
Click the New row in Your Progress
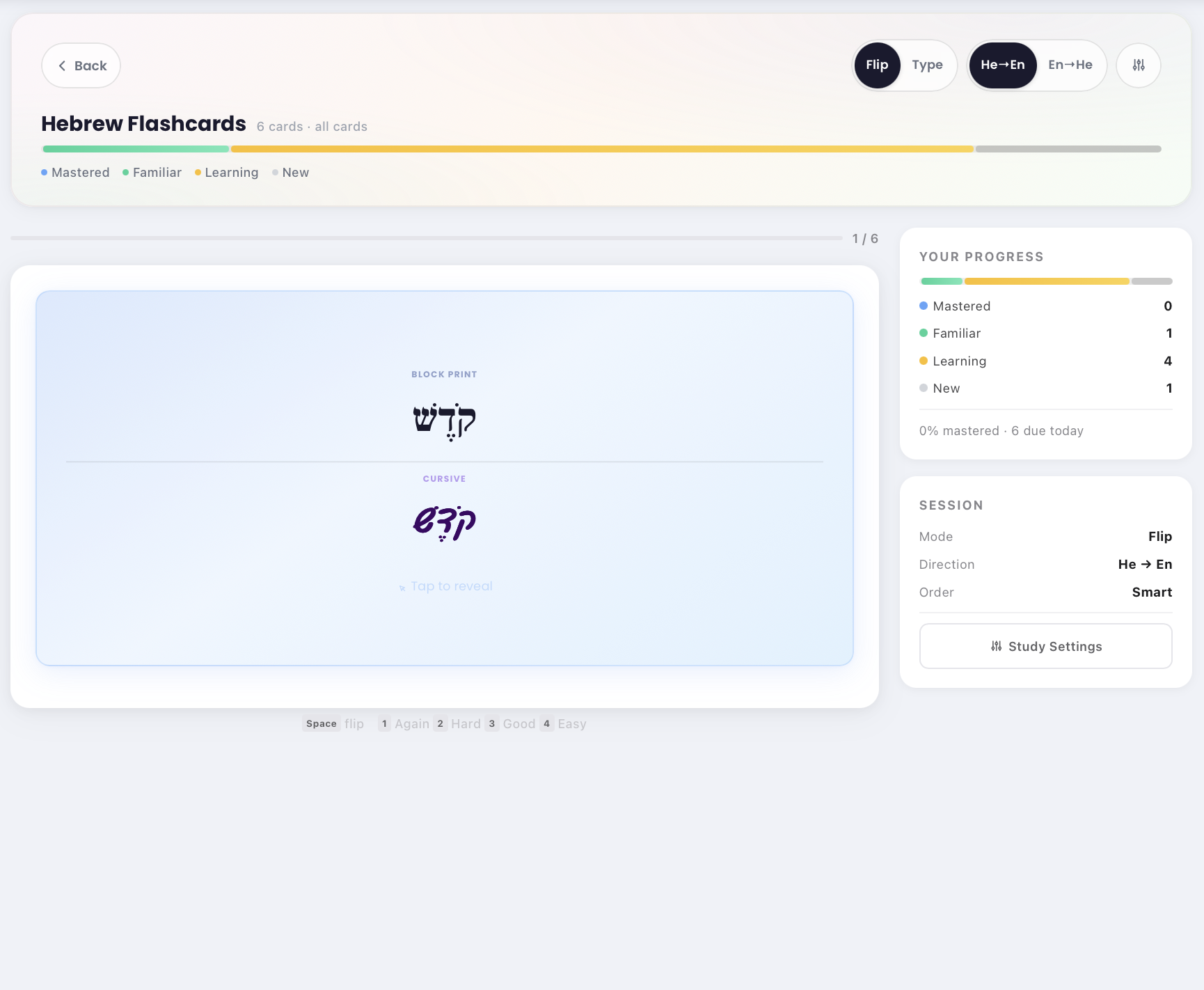(x=1045, y=388)
